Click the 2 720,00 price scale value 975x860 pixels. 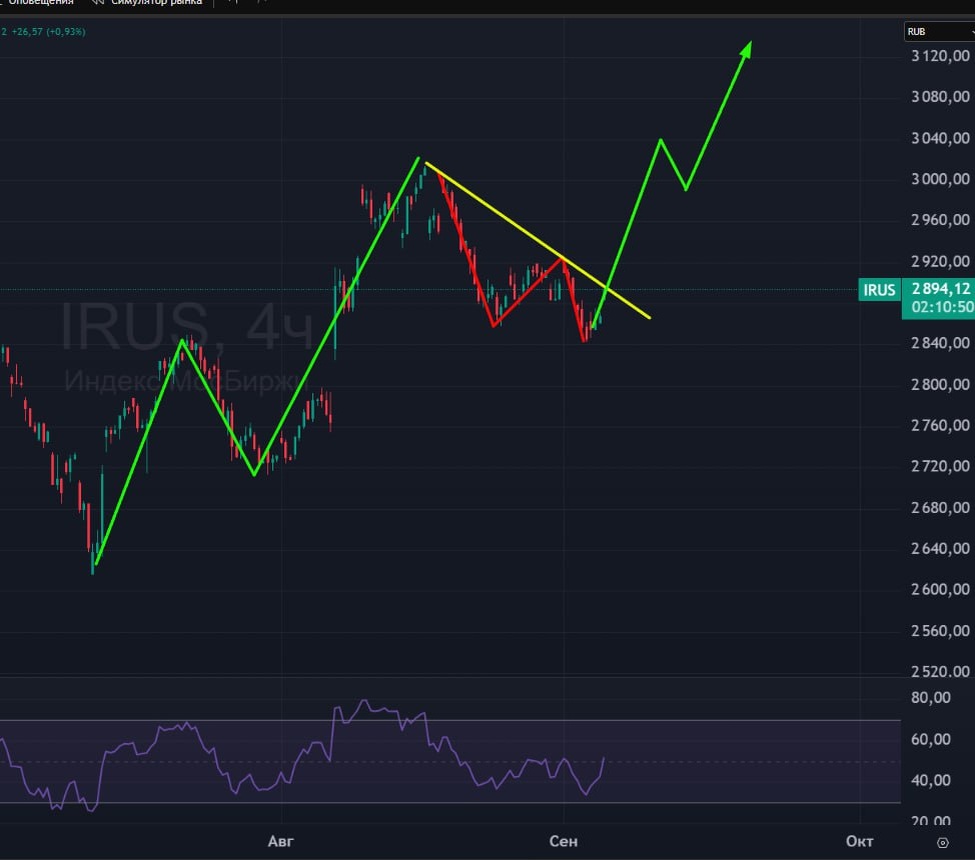coord(940,466)
